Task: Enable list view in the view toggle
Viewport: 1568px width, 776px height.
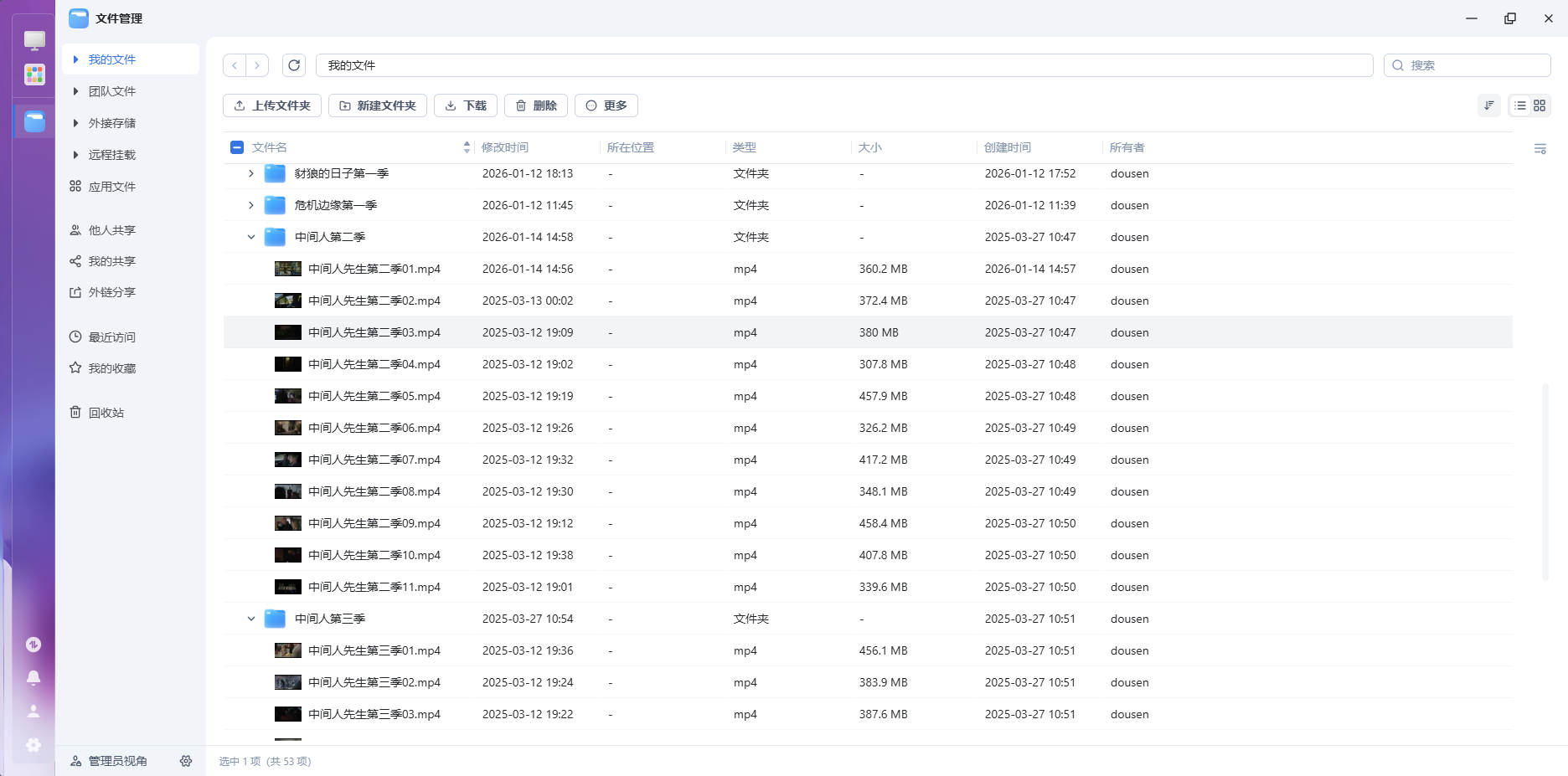Action: pyautogui.click(x=1519, y=105)
